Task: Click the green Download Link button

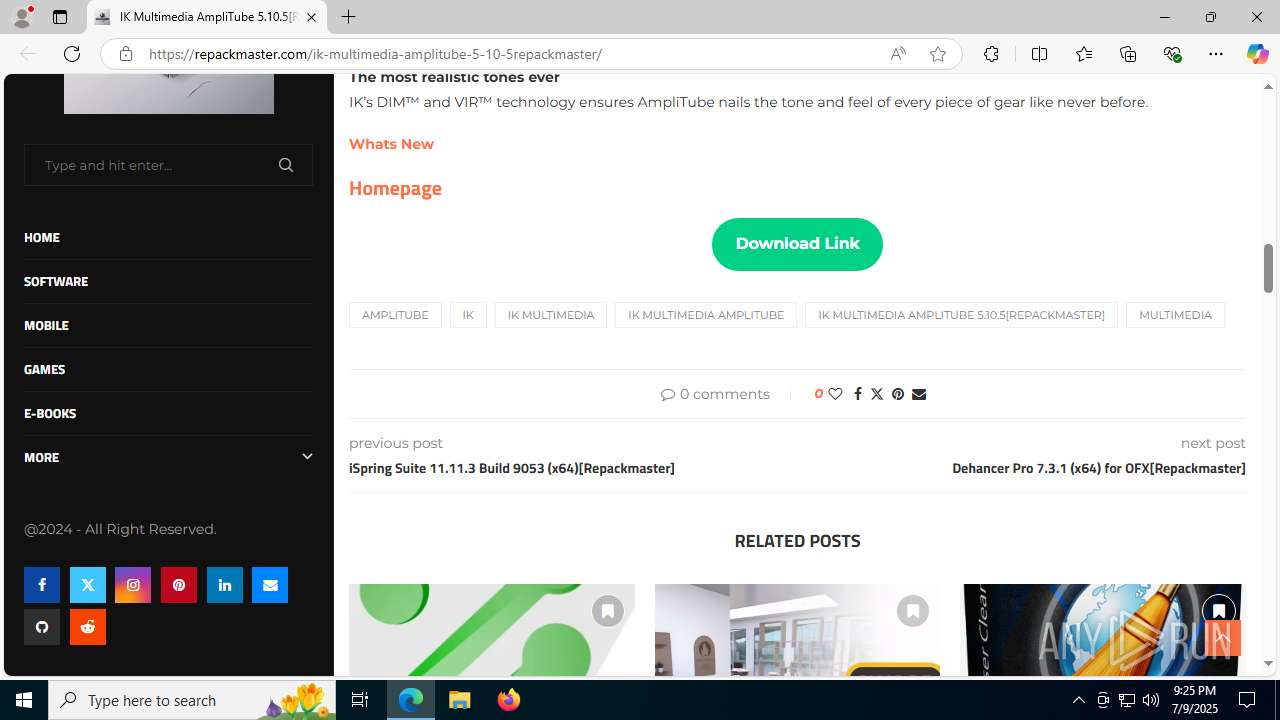Action: 797,244
